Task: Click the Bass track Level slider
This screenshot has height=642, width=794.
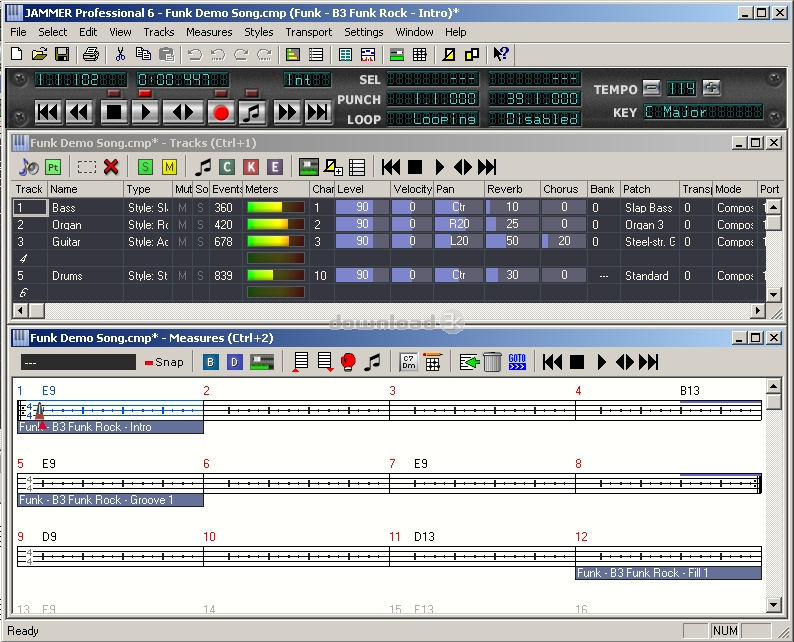Action: [x=362, y=207]
